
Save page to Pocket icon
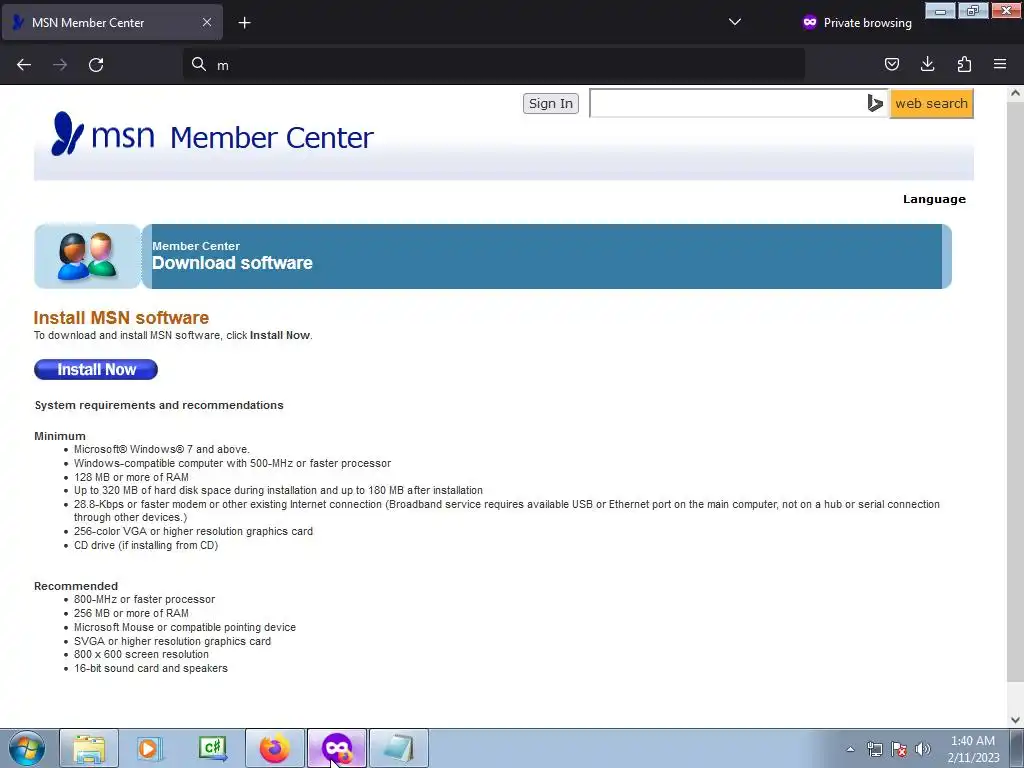pos(891,64)
